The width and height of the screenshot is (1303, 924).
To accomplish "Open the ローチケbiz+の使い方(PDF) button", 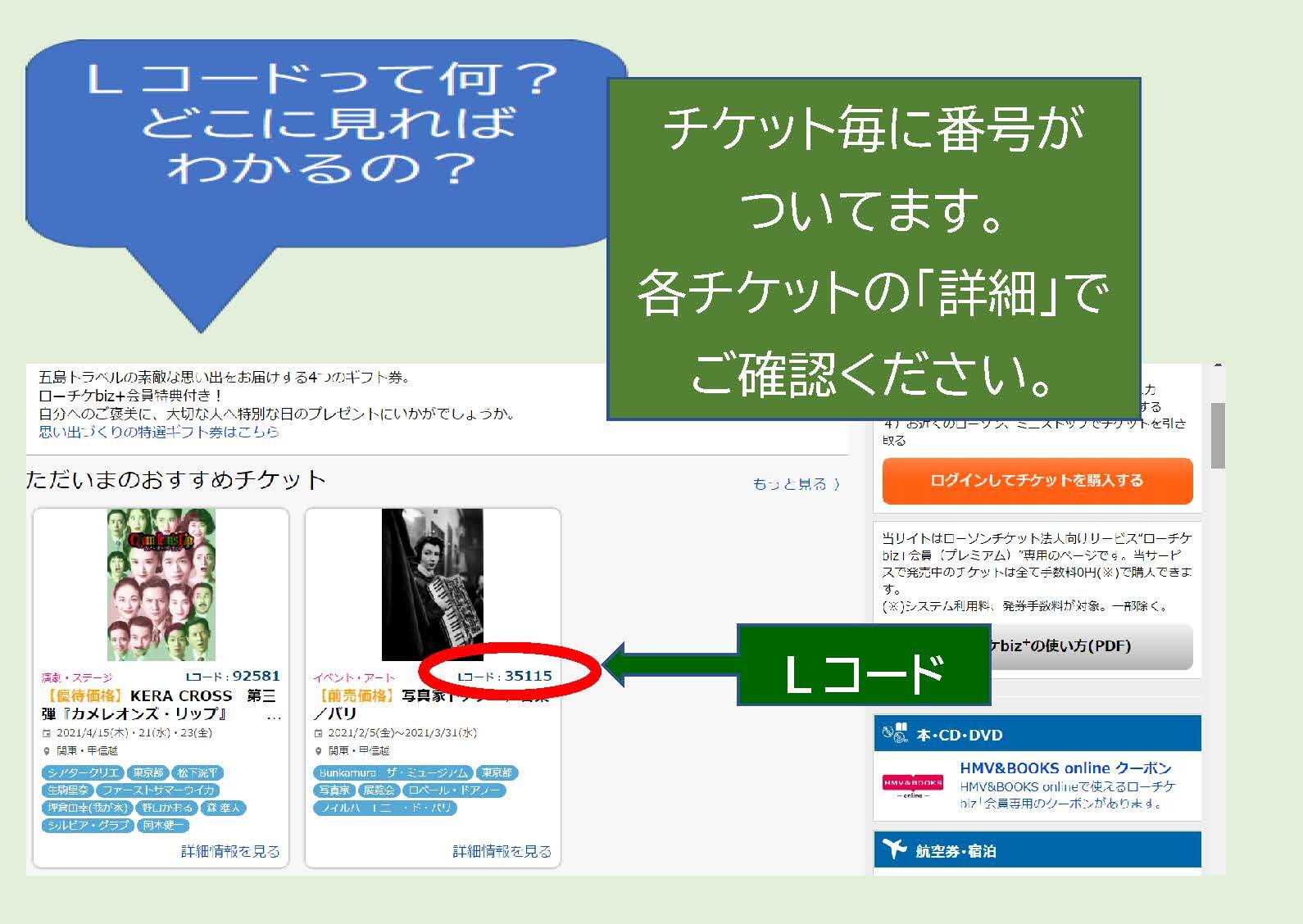I will point(1092,646).
